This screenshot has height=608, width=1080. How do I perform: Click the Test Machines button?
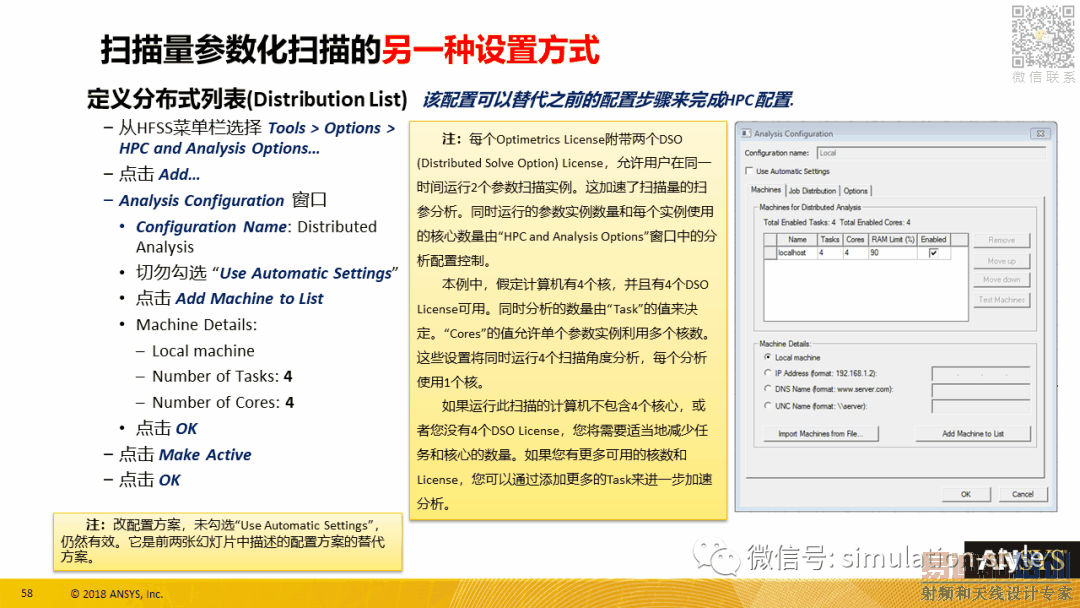tap(1001, 300)
